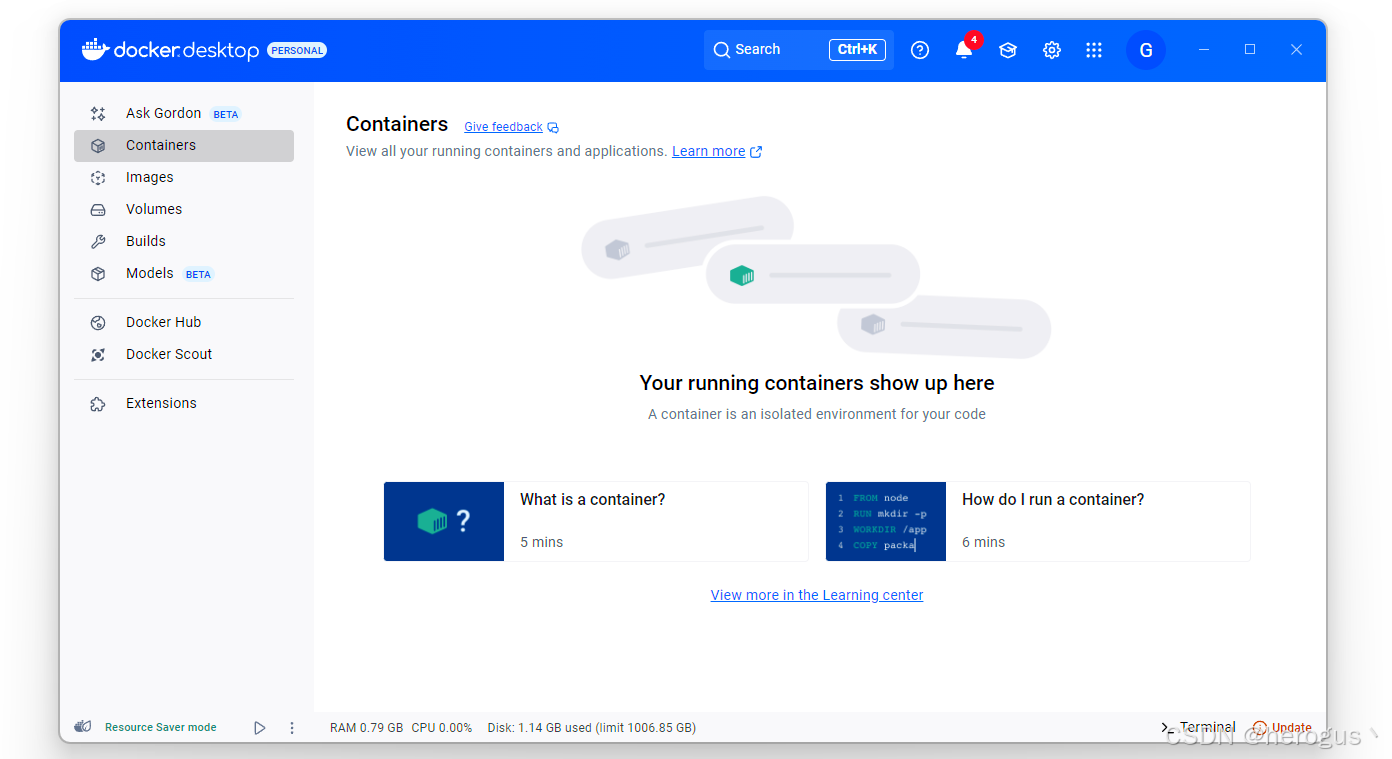Click the Containers page heading
This screenshot has height=759, width=1392.
click(x=397, y=124)
